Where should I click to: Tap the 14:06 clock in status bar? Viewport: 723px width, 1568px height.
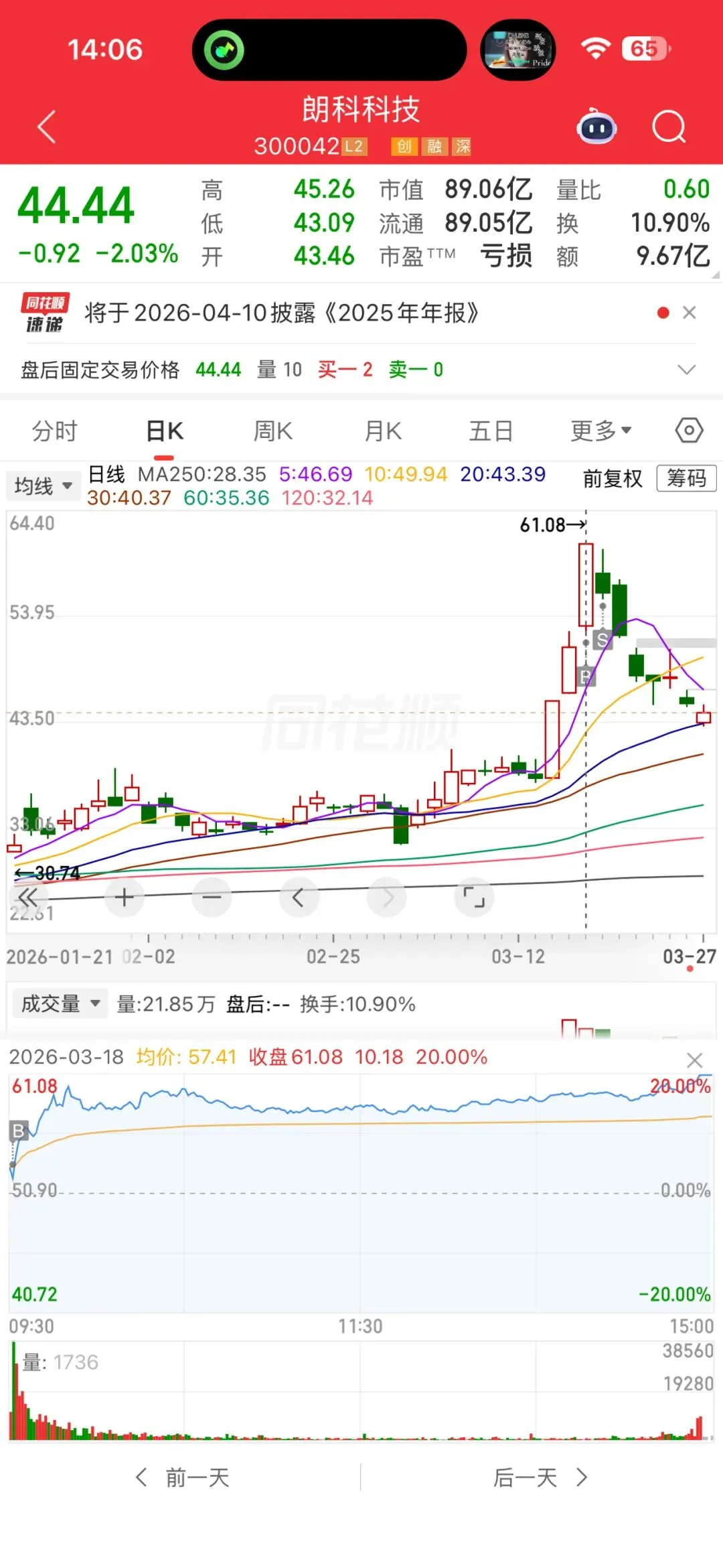(105, 50)
